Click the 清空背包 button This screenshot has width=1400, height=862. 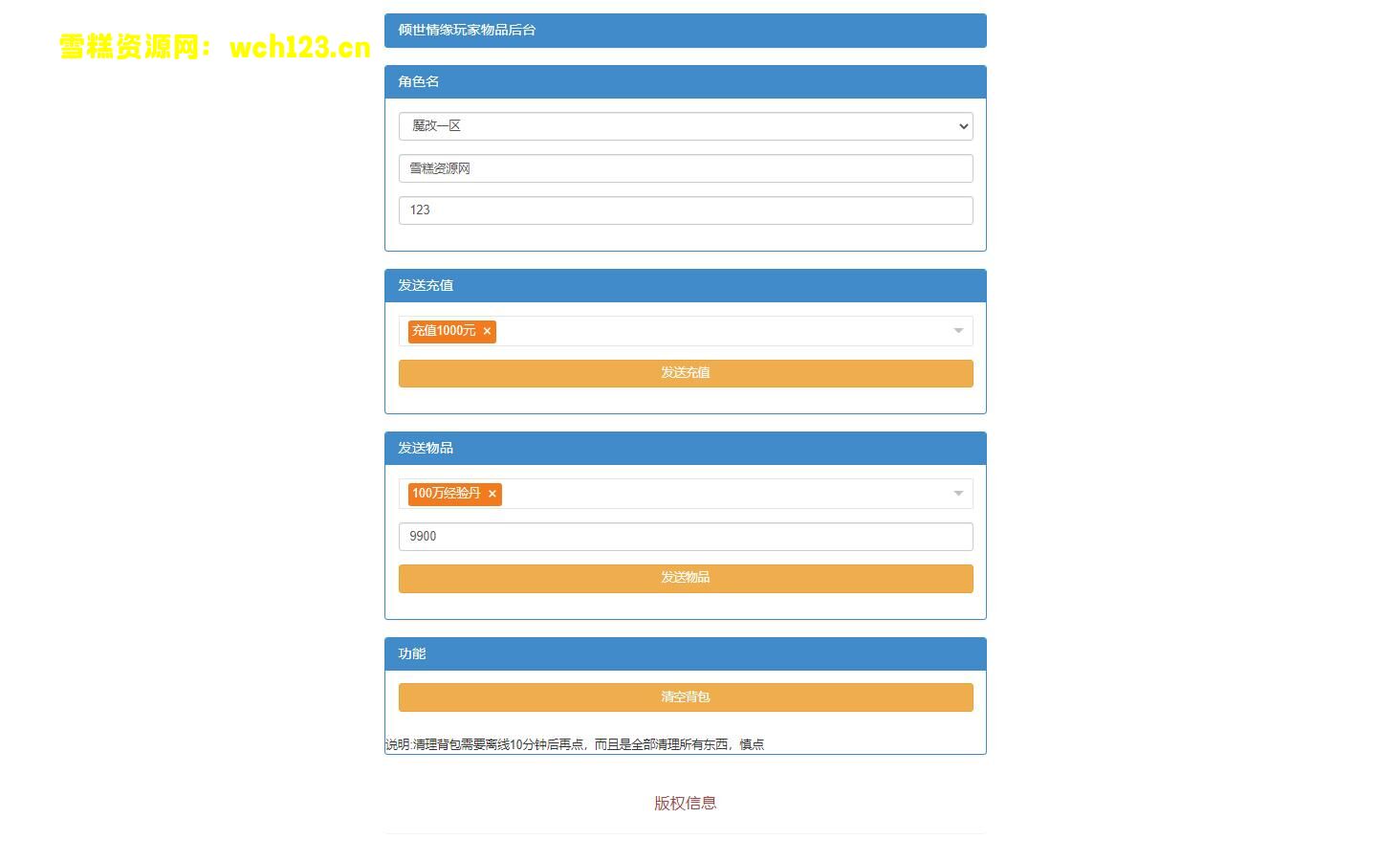click(686, 697)
